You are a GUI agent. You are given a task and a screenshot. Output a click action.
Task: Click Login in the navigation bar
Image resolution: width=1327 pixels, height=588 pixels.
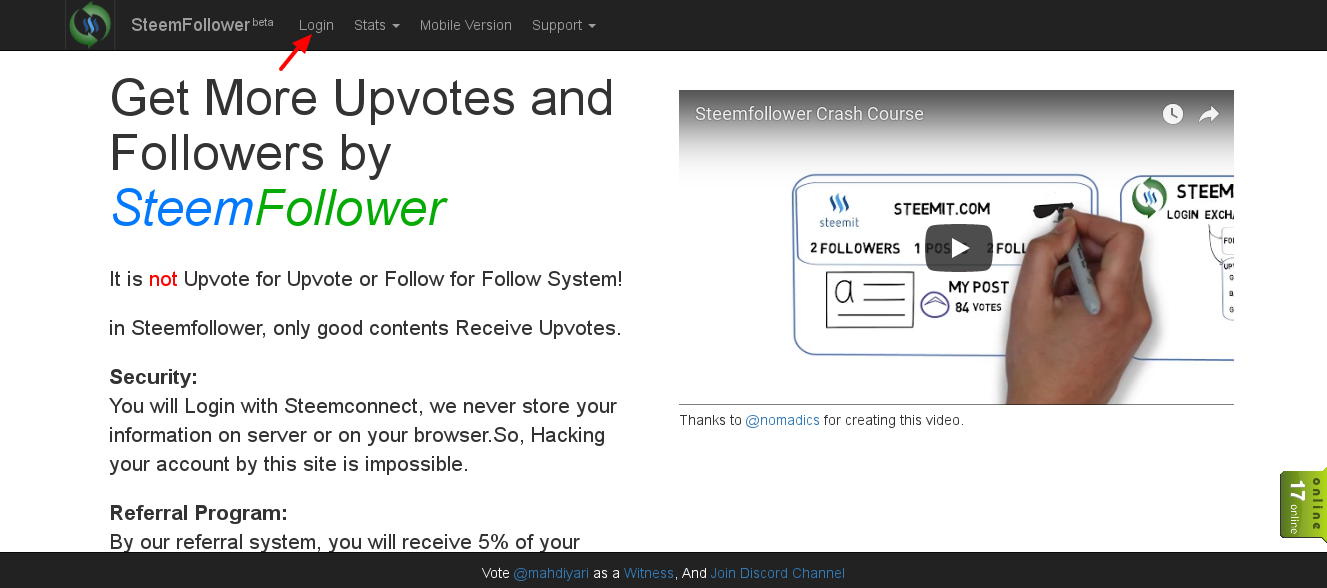tap(316, 25)
